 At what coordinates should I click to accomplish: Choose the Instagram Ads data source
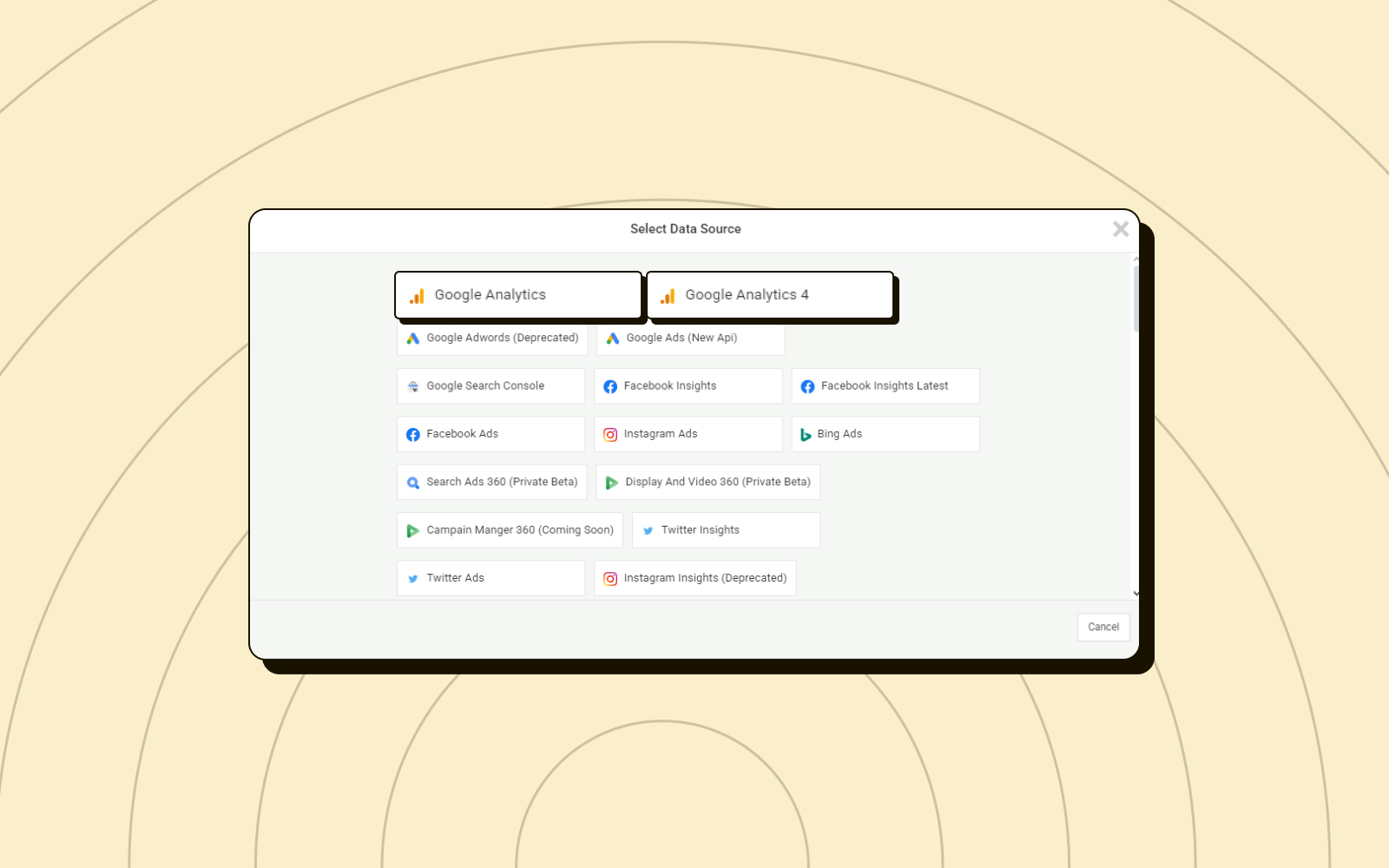point(688,434)
